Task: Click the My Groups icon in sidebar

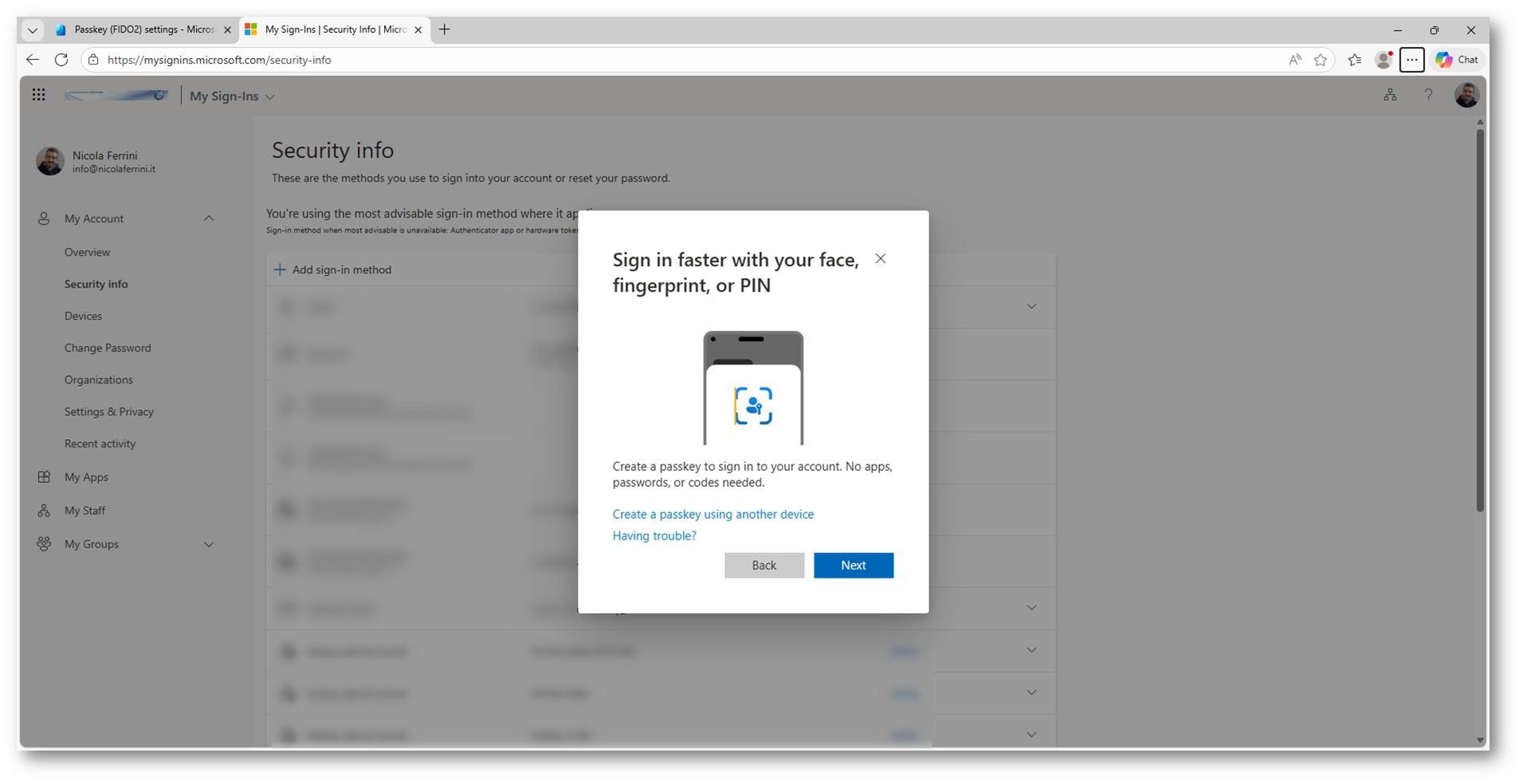Action: pos(44,543)
